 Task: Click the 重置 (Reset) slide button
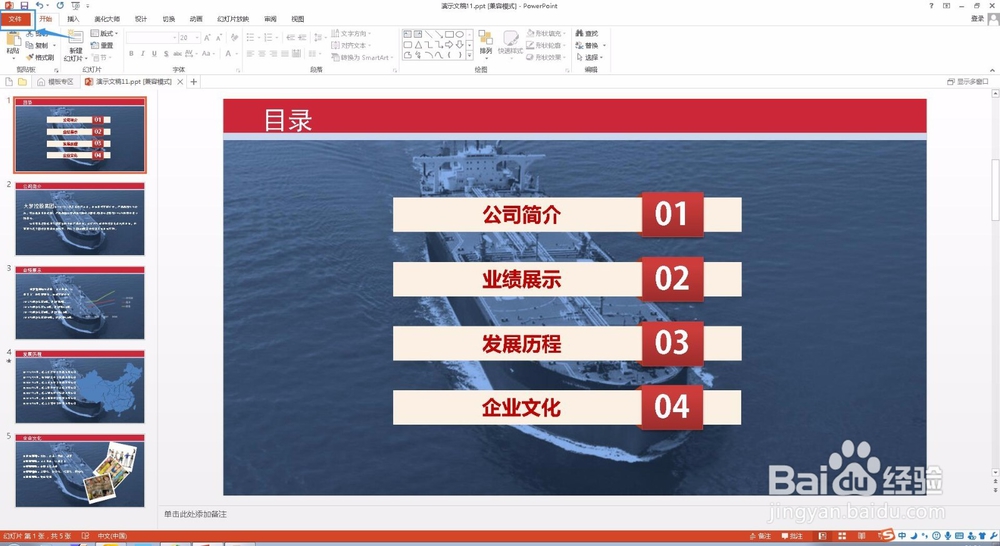[102, 45]
